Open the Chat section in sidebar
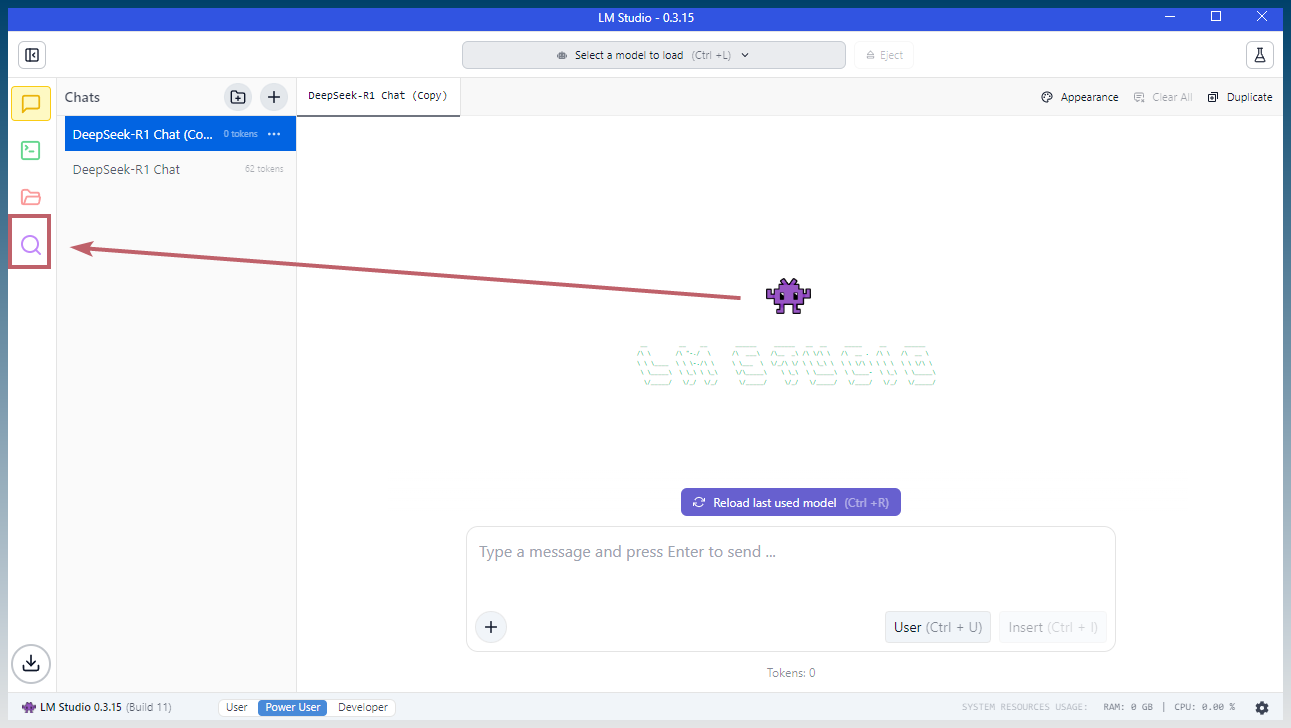 [x=31, y=104]
